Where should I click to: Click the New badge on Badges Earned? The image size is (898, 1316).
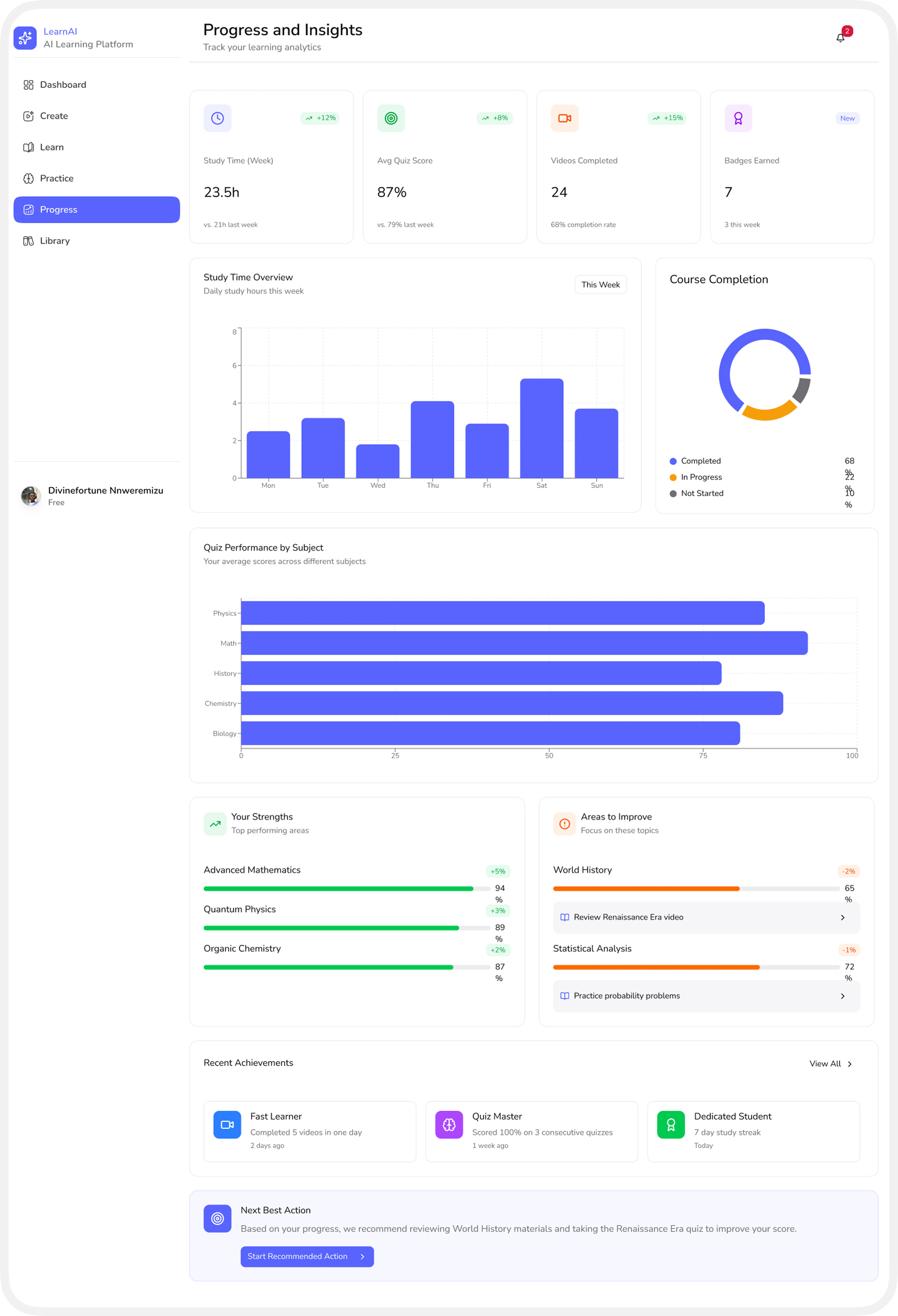(848, 118)
